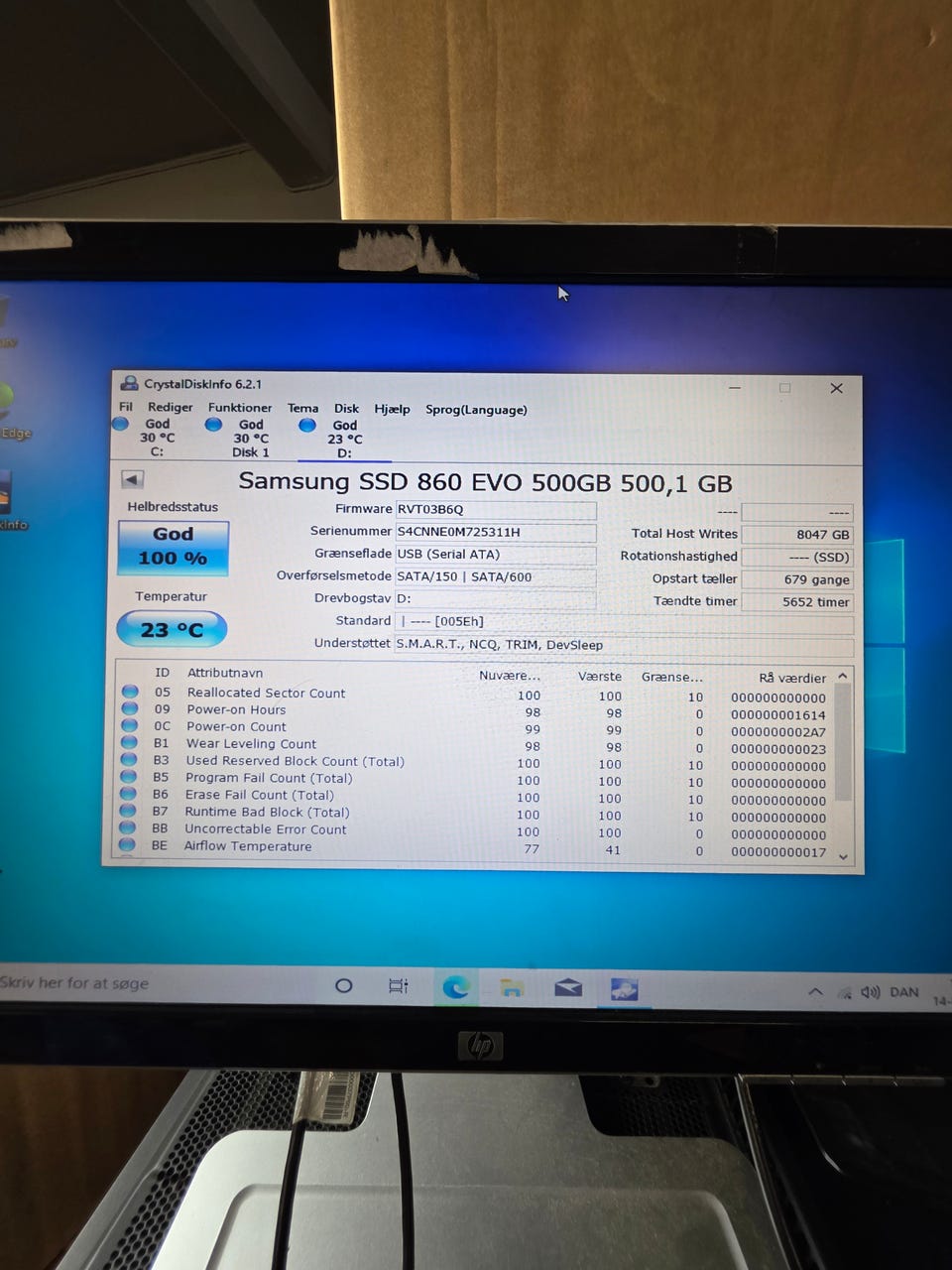Select the Wear Leveling Count attribute name
The height and width of the screenshot is (1270, 952).
[251, 744]
